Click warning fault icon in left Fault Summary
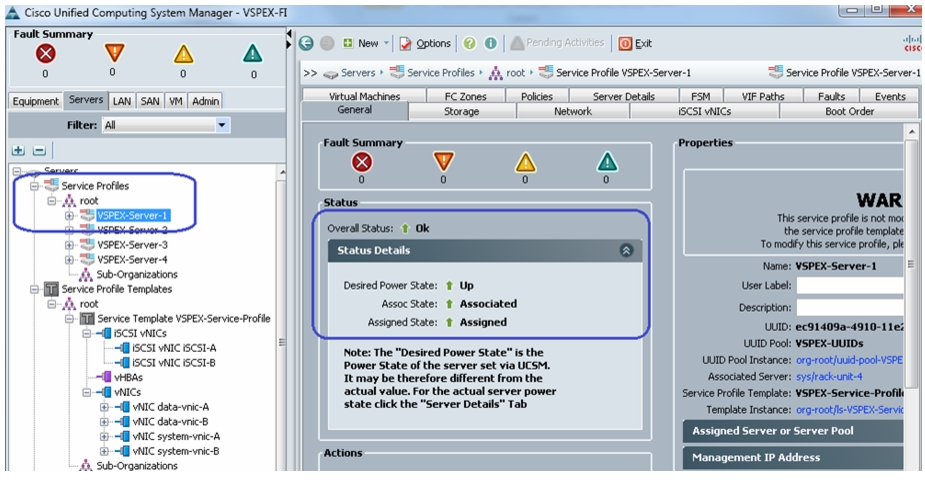This screenshot has height=483, width=925. (x=252, y=54)
